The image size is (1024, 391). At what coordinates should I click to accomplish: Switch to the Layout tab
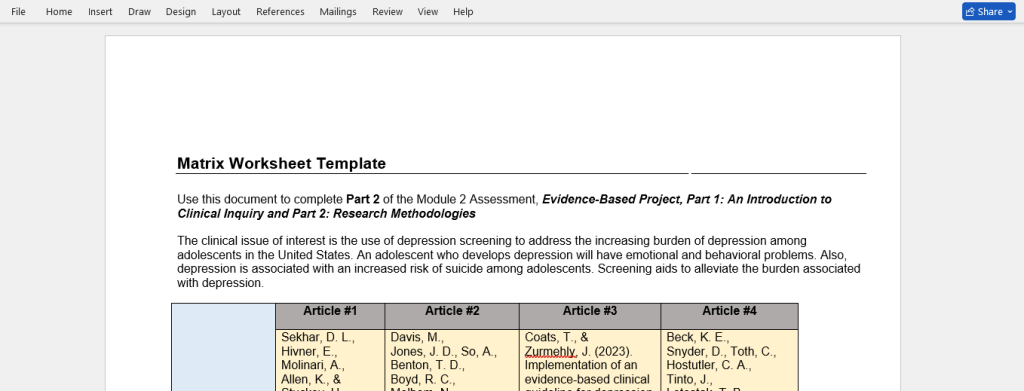point(226,12)
